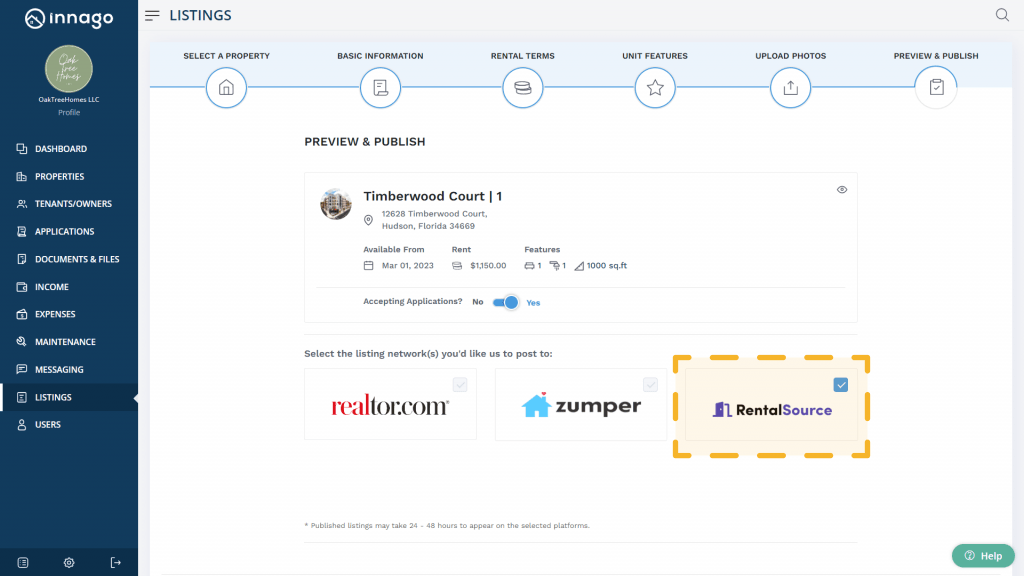Open the Profile link under OakTreeHomes
1024x576 pixels.
pos(69,112)
